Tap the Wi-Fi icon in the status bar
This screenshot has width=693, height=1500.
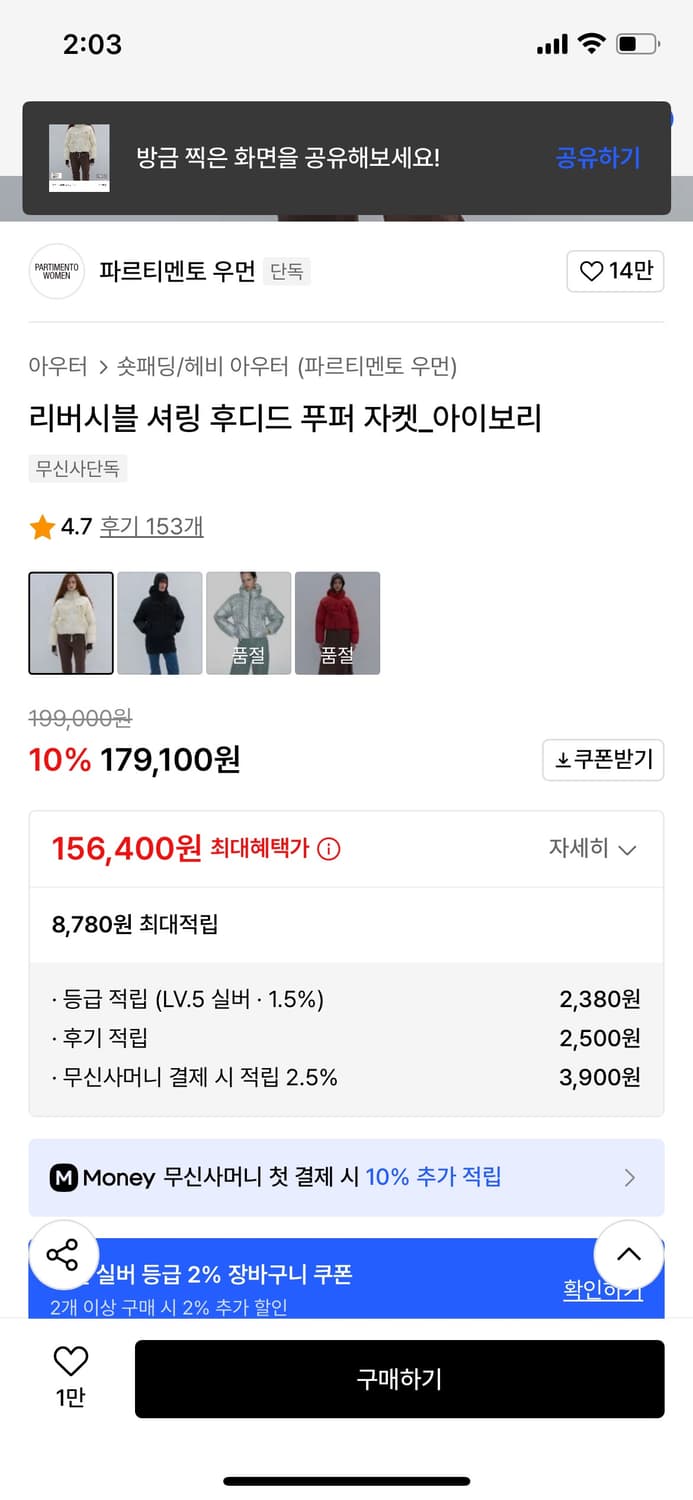(x=590, y=43)
